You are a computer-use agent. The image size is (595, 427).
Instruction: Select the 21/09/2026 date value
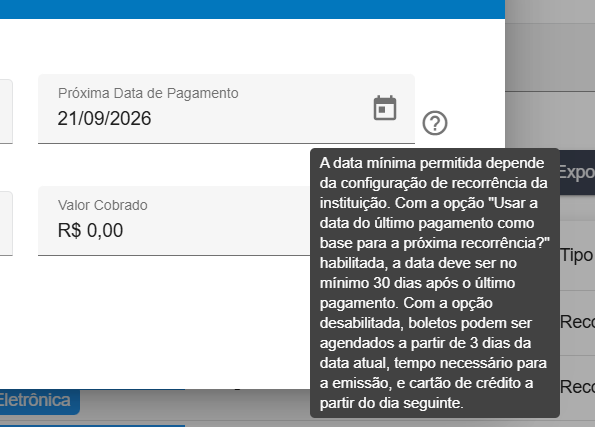[x=104, y=118]
